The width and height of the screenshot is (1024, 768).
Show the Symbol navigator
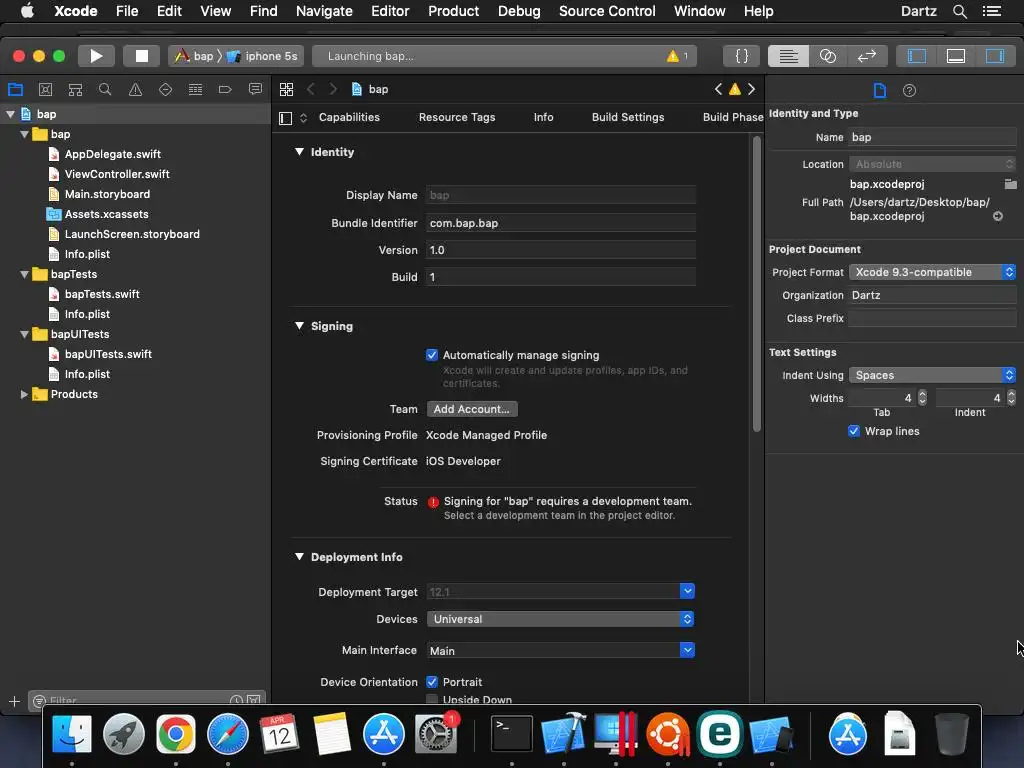(75, 89)
